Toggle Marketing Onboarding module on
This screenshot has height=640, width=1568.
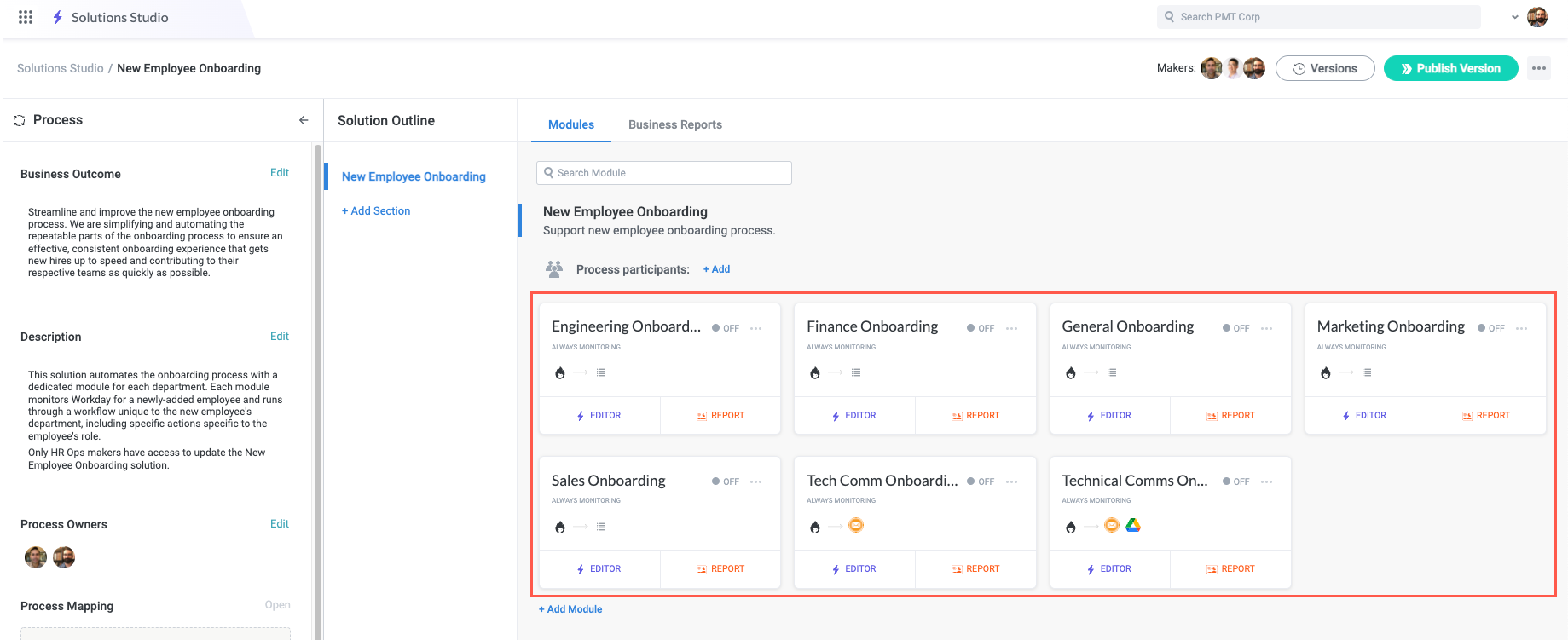tap(1490, 328)
